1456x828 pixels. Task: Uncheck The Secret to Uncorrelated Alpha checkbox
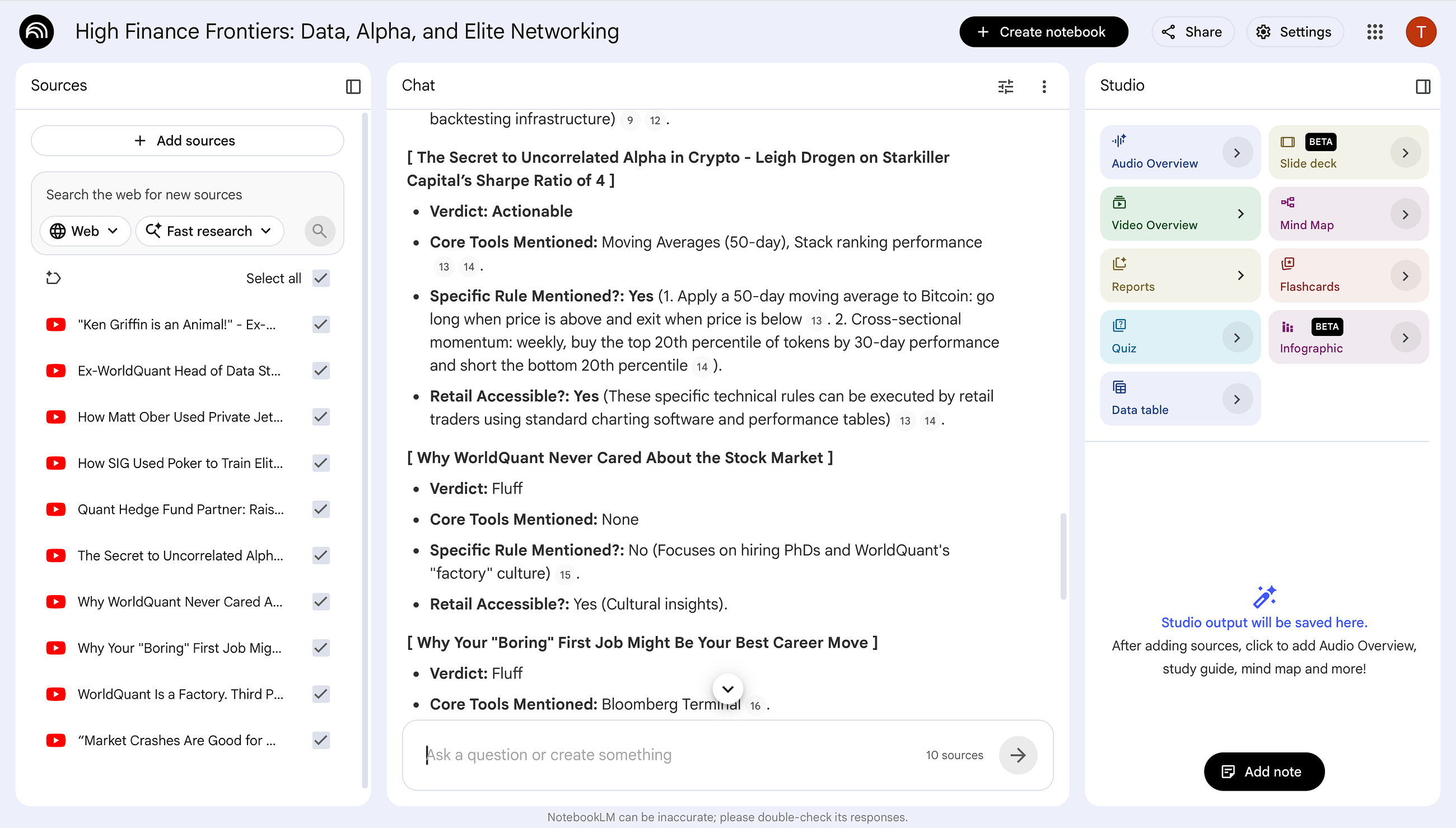point(321,555)
